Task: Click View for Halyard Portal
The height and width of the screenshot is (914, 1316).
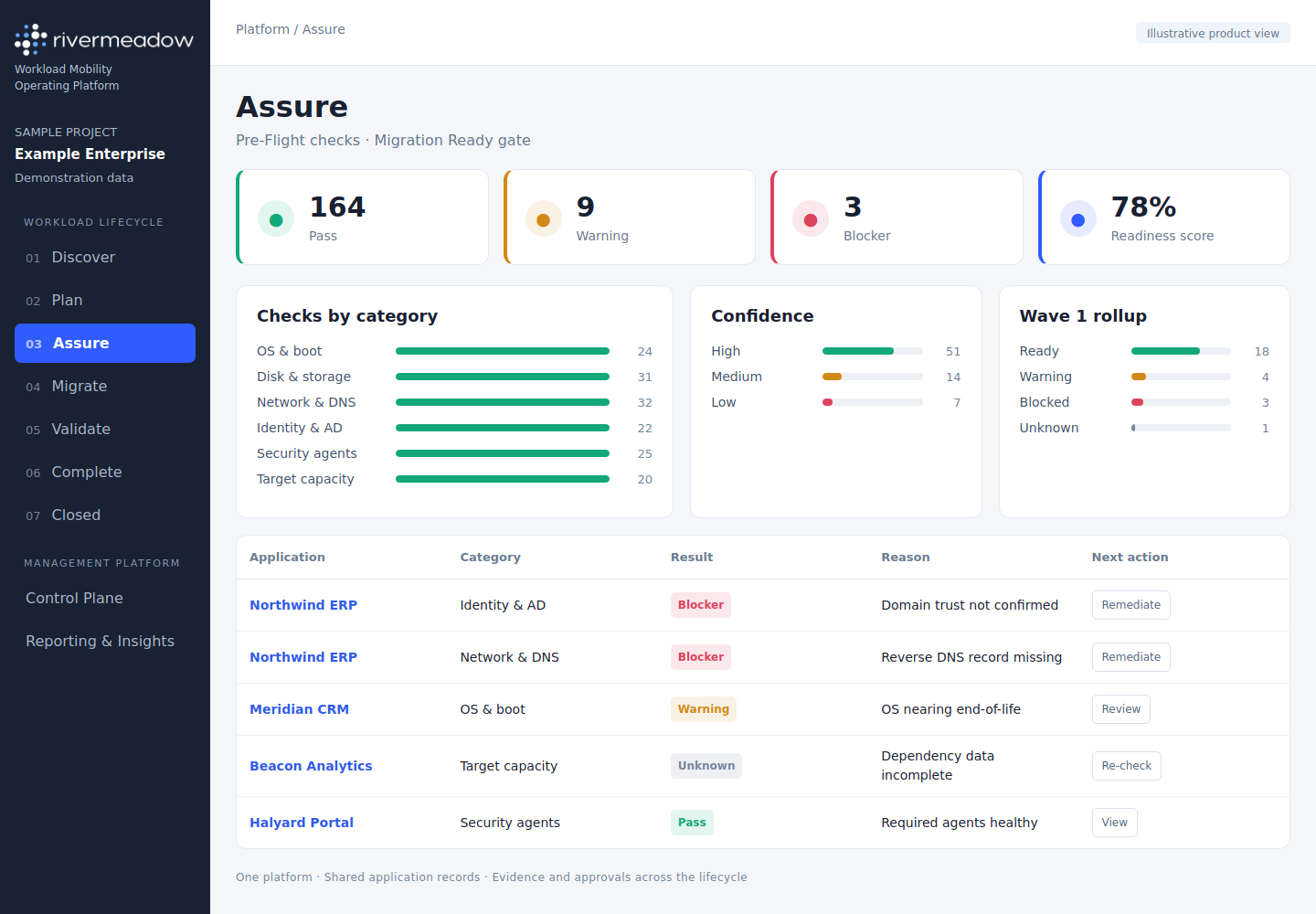Action: point(1115,823)
